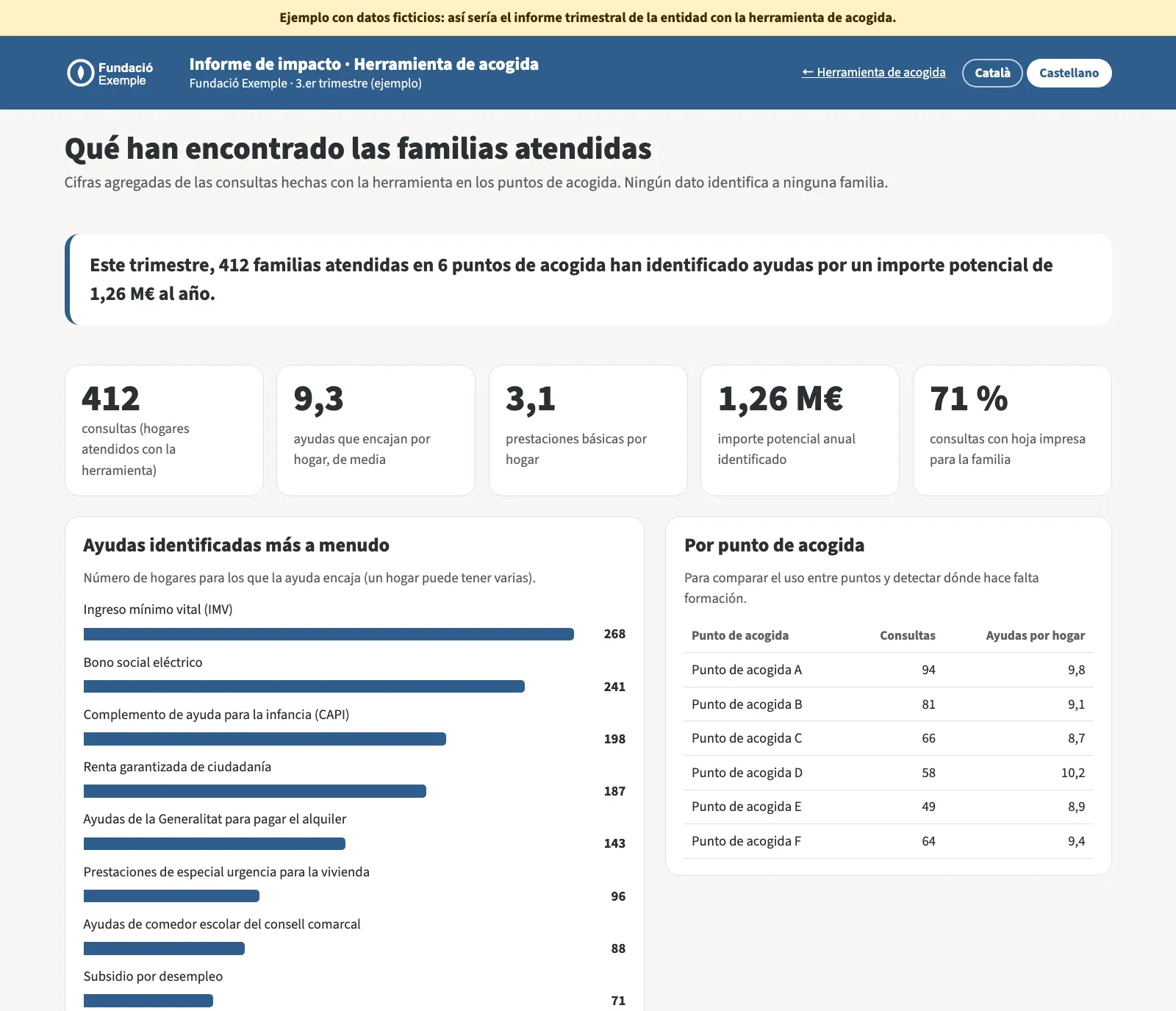Open the Herramienta de acogida back link
The image size is (1176, 1011).
(874, 72)
